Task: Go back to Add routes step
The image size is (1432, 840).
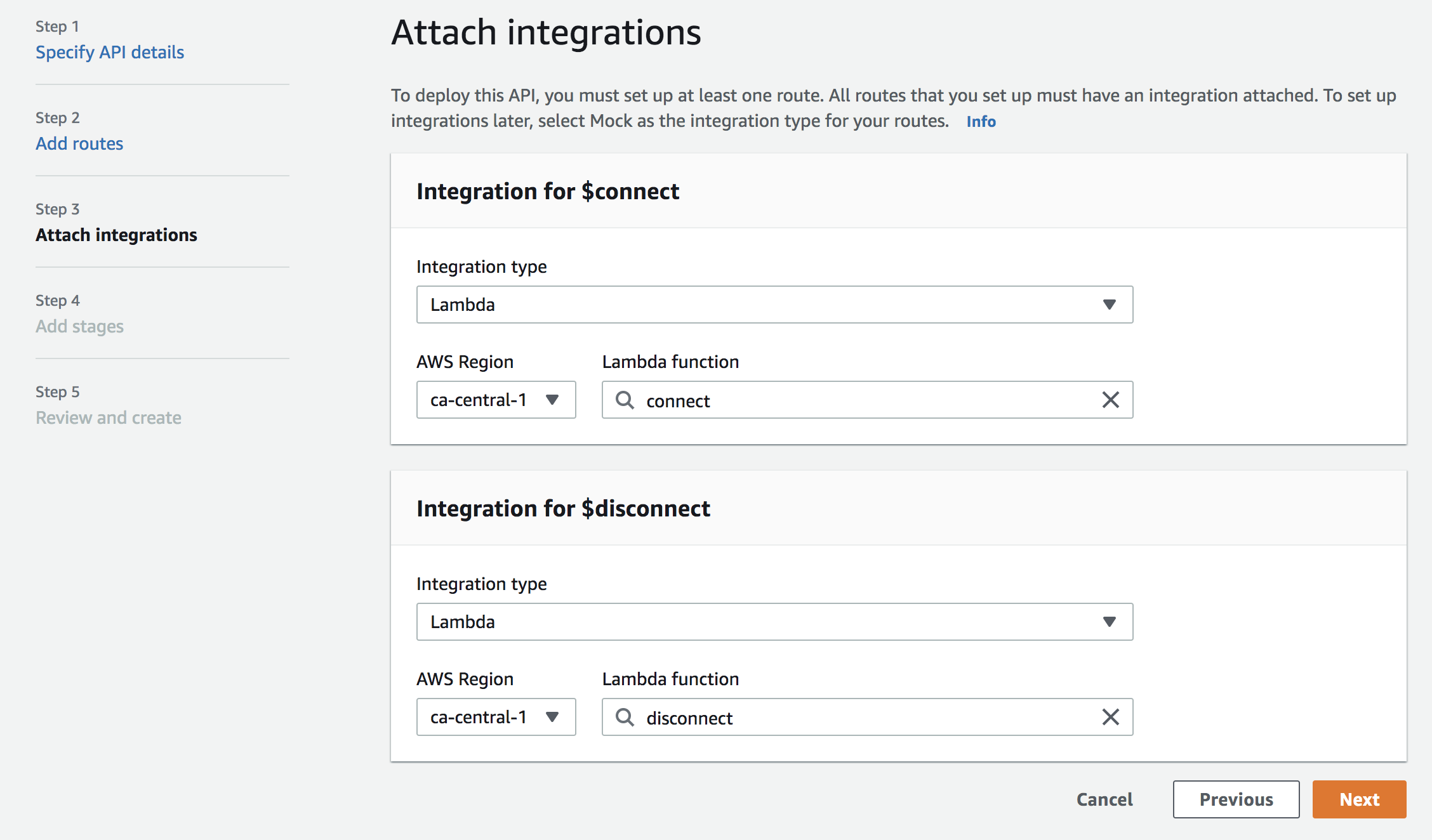Action: coord(79,143)
